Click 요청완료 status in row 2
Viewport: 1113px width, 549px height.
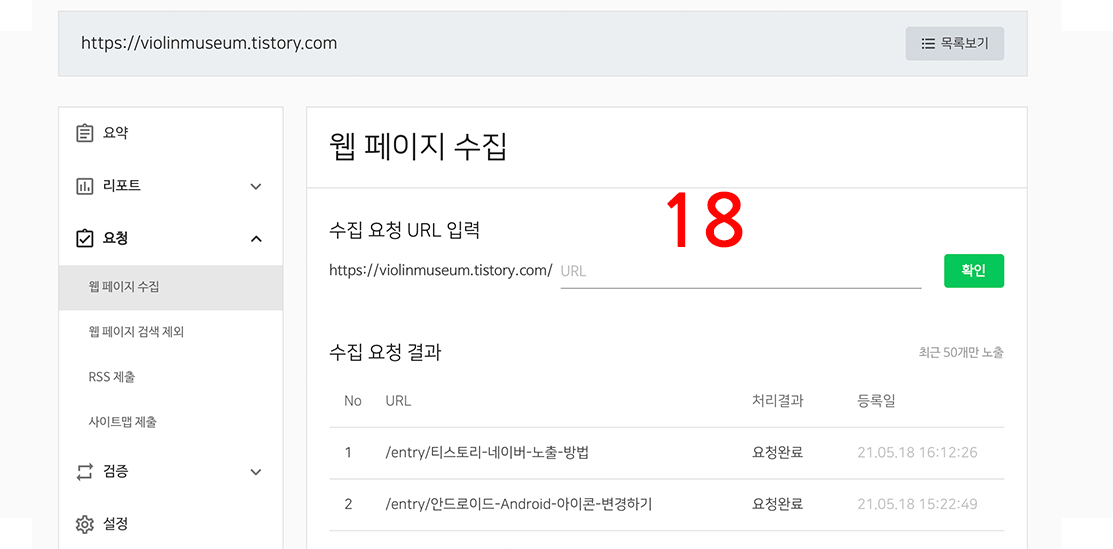(778, 504)
